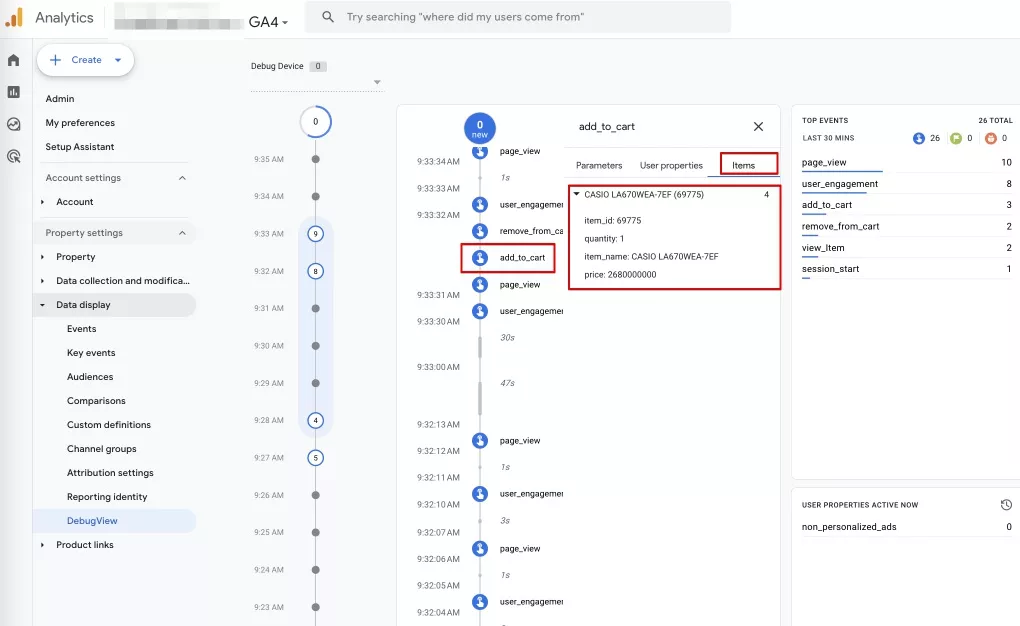Click the item_id: 69775 value

coord(613,221)
